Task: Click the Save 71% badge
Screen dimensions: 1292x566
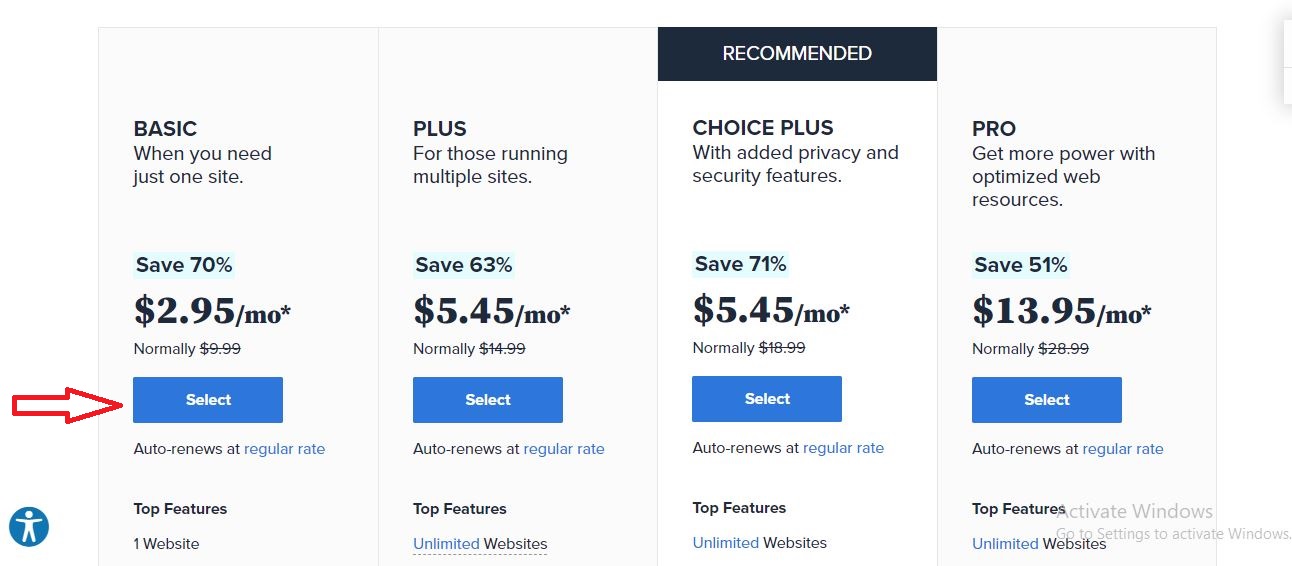Action: point(740,264)
